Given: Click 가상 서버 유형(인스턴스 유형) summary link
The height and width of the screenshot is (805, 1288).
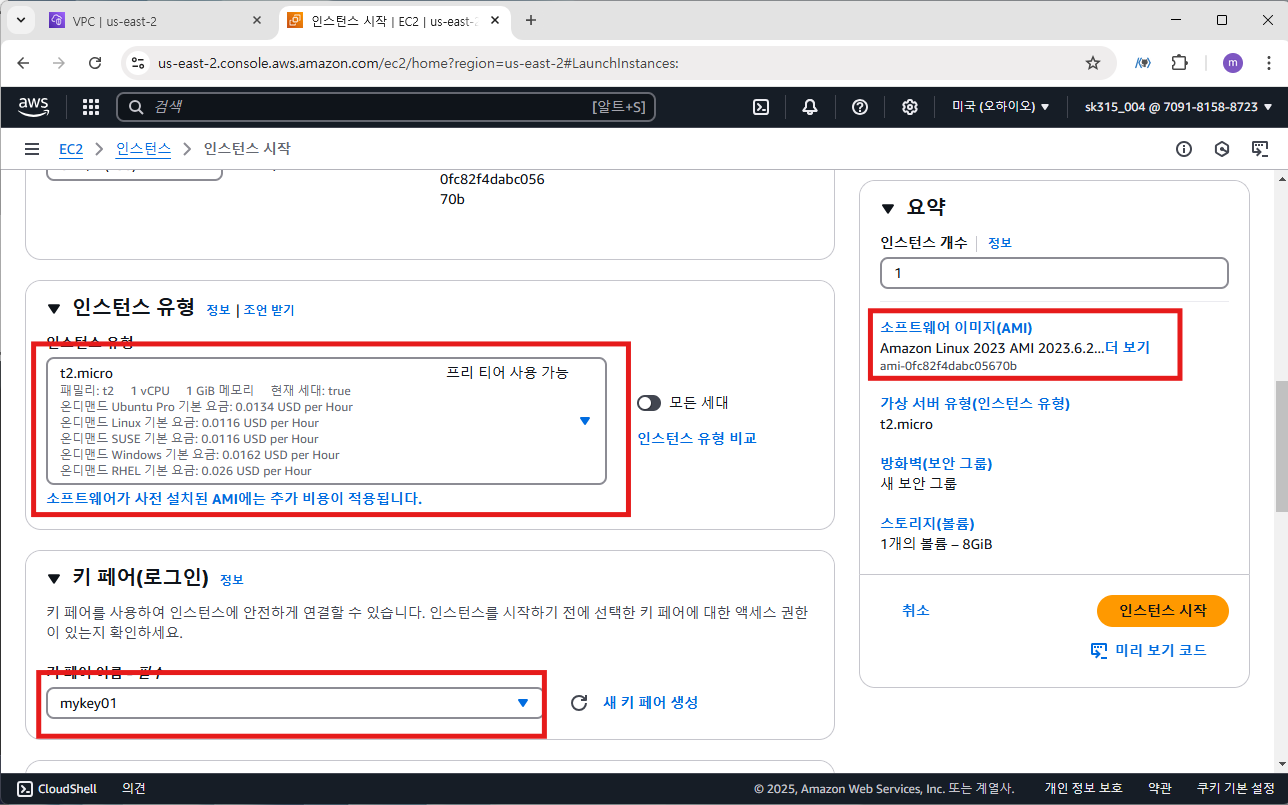Looking at the screenshot, I should [975, 403].
